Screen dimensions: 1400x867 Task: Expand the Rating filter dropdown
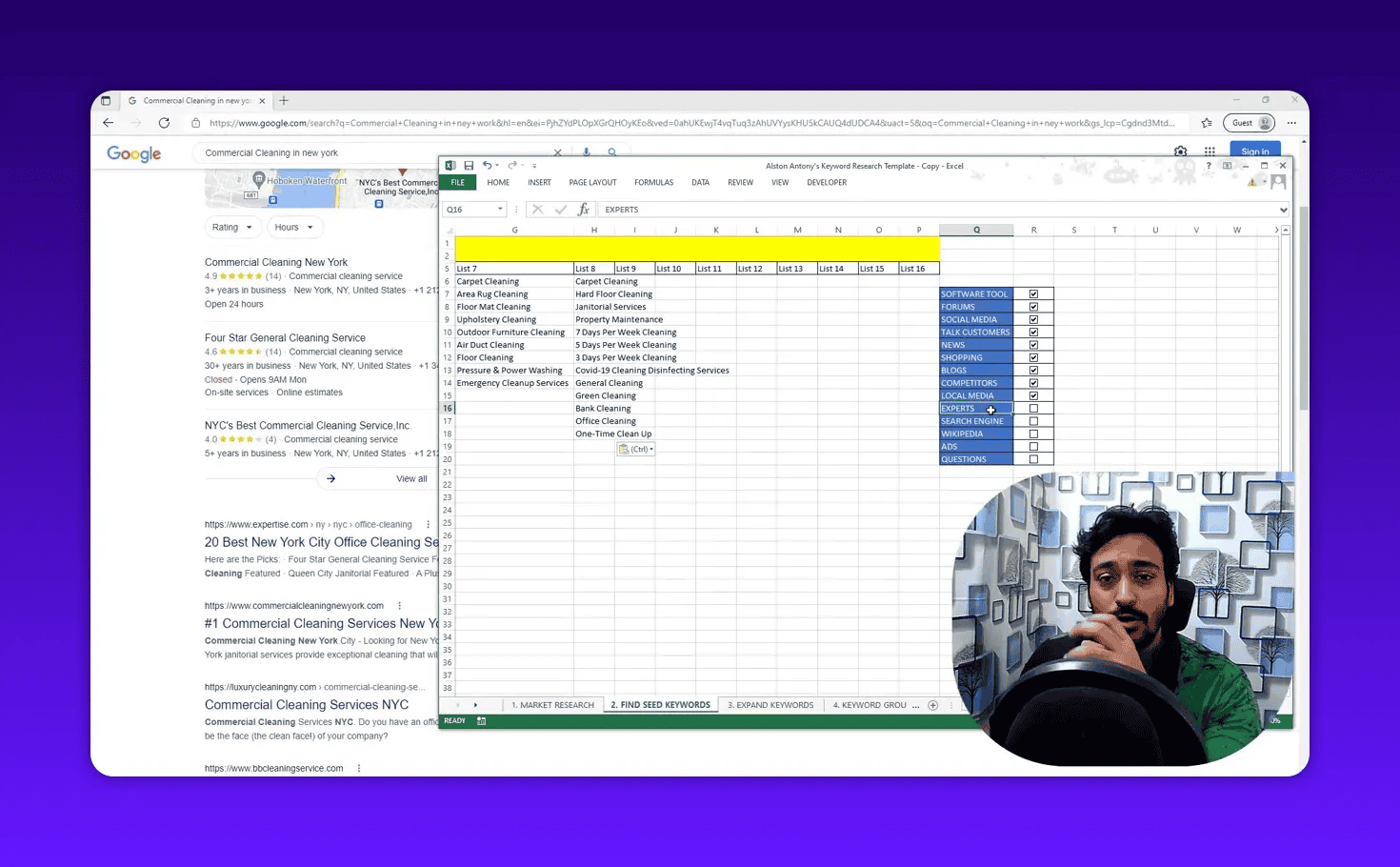coord(232,227)
